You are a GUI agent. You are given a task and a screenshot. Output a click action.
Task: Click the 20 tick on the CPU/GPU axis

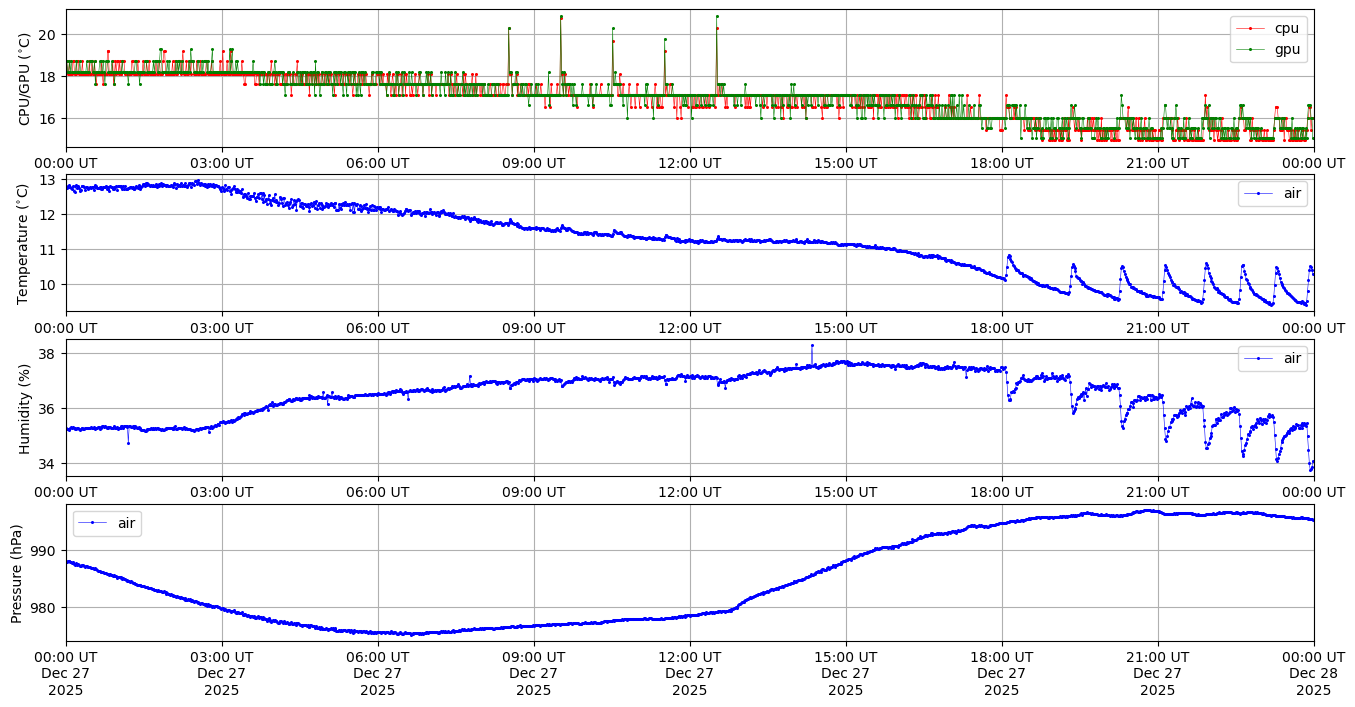tap(49, 35)
